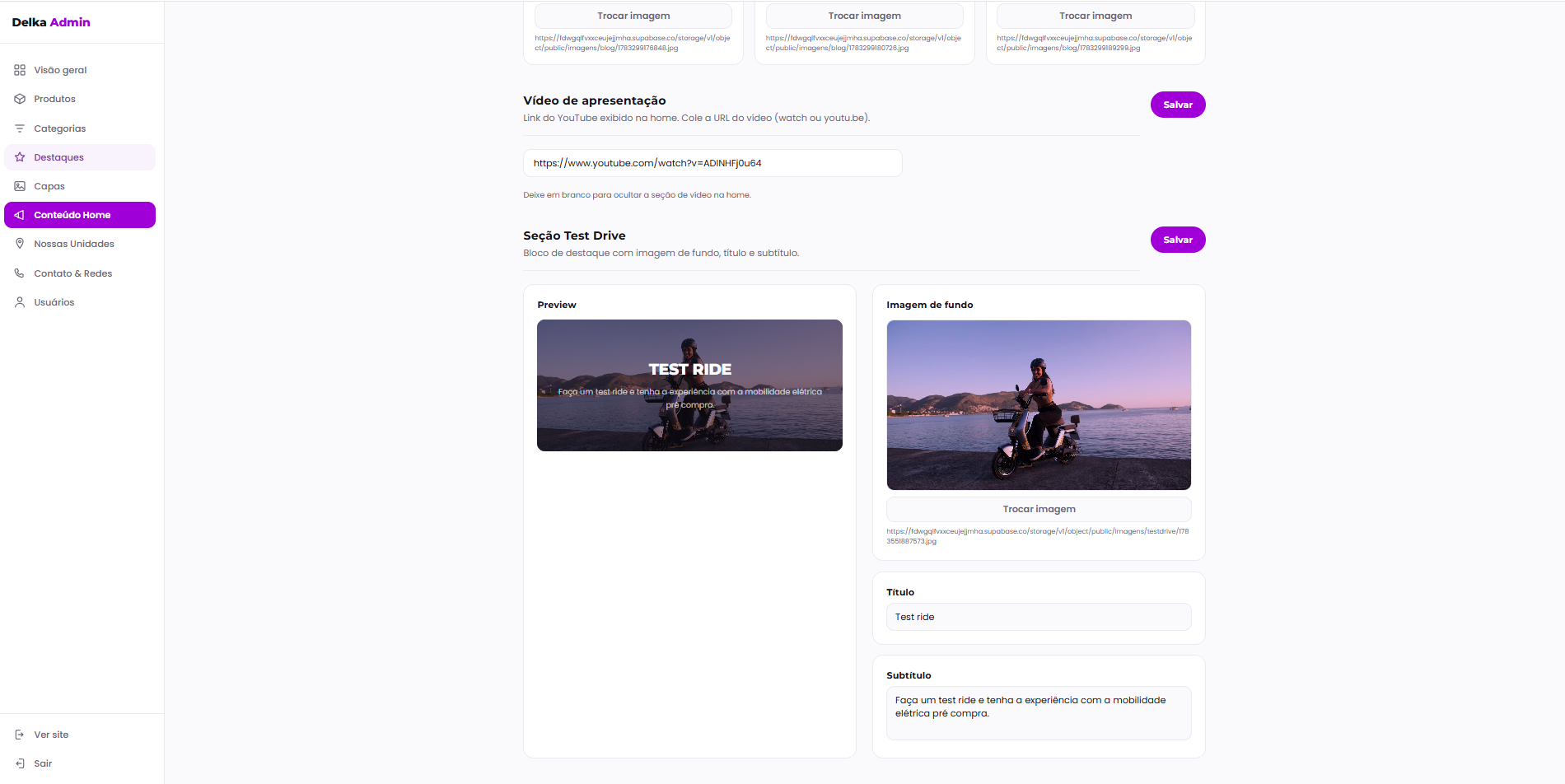The image size is (1565, 784).
Task: Click the Destaques star icon
Action: [x=20, y=157]
